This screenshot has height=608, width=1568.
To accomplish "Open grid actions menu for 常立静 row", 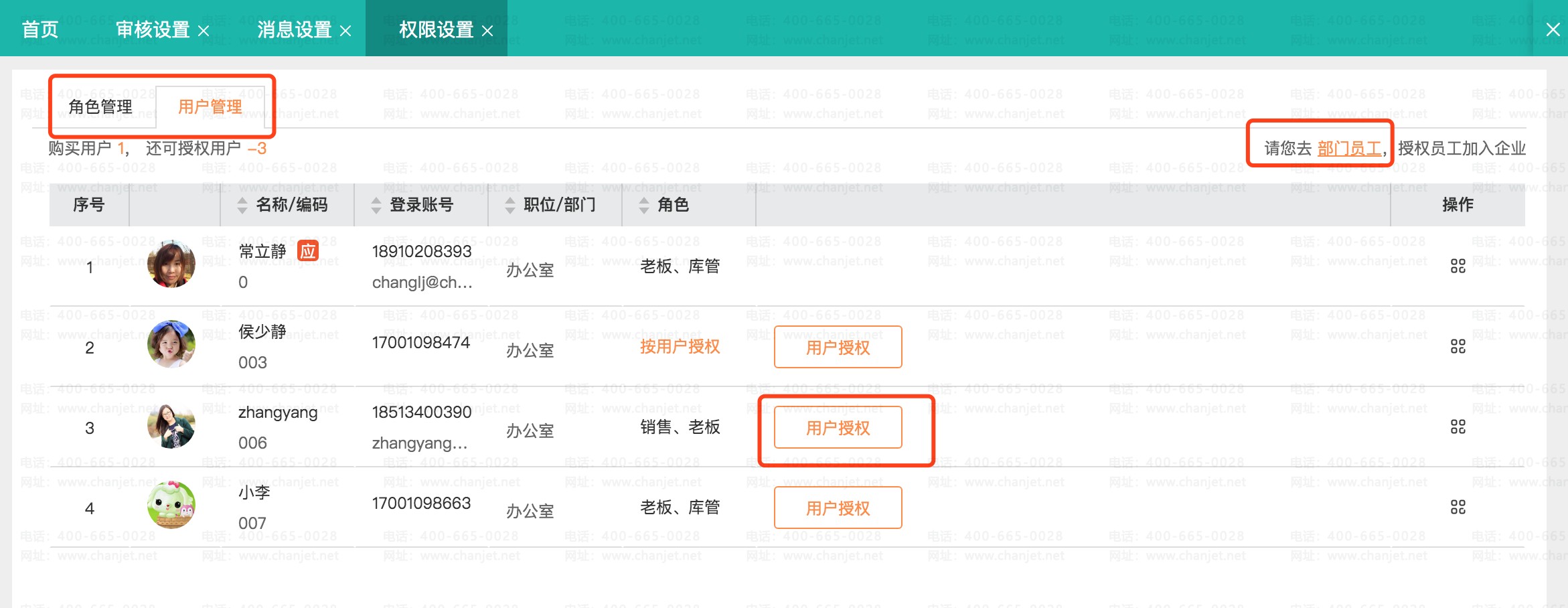I will tap(1458, 266).
